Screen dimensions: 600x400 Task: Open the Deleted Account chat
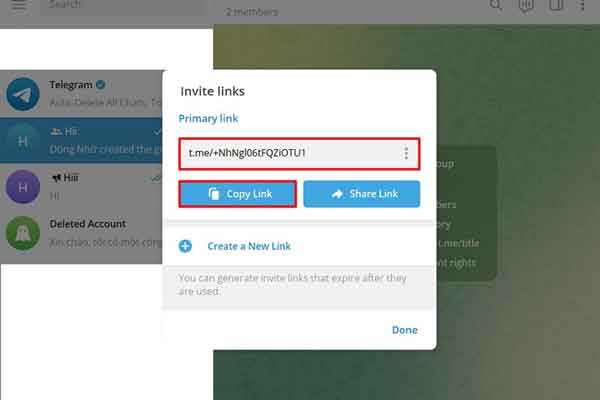point(81,233)
